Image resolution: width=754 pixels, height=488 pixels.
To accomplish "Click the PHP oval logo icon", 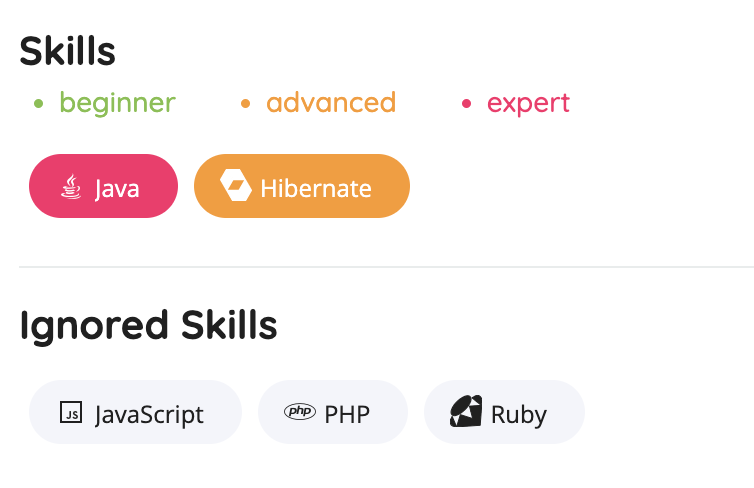I will pos(299,412).
